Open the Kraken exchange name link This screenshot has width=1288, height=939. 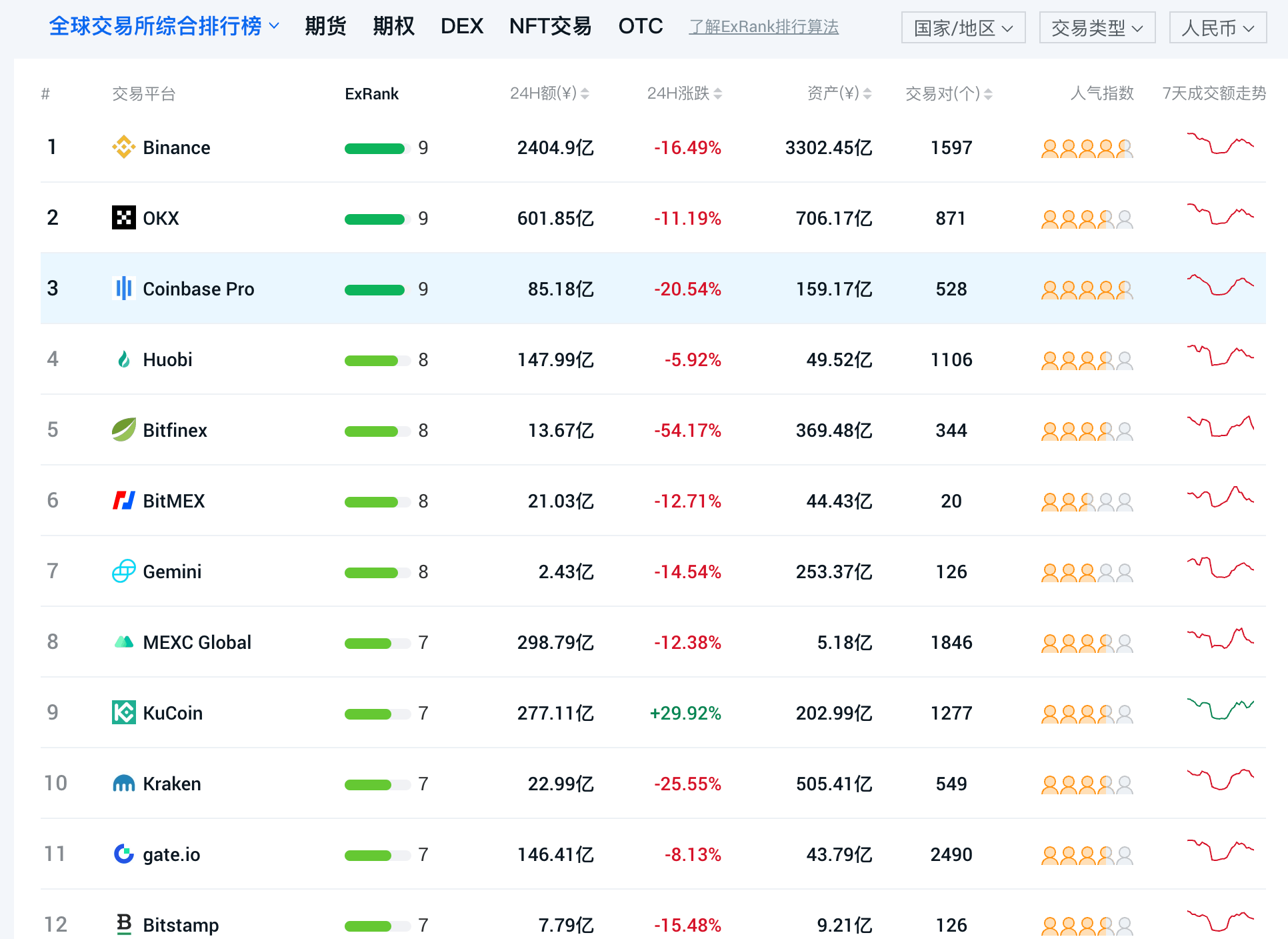coord(172,784)
